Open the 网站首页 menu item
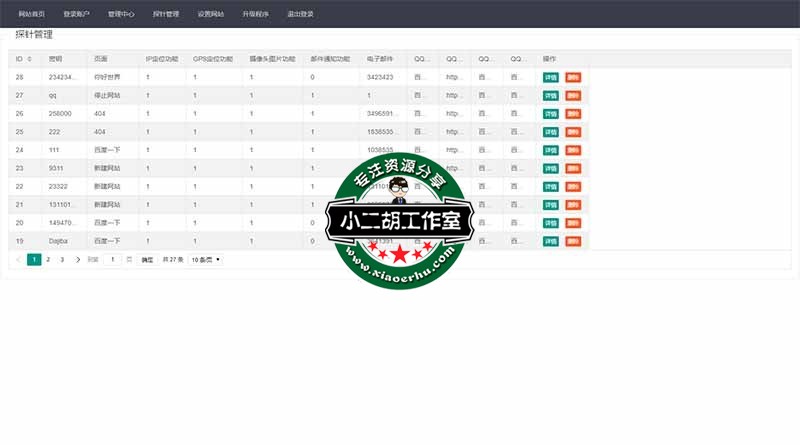The image size is (800, 445). tap(32, 15)
